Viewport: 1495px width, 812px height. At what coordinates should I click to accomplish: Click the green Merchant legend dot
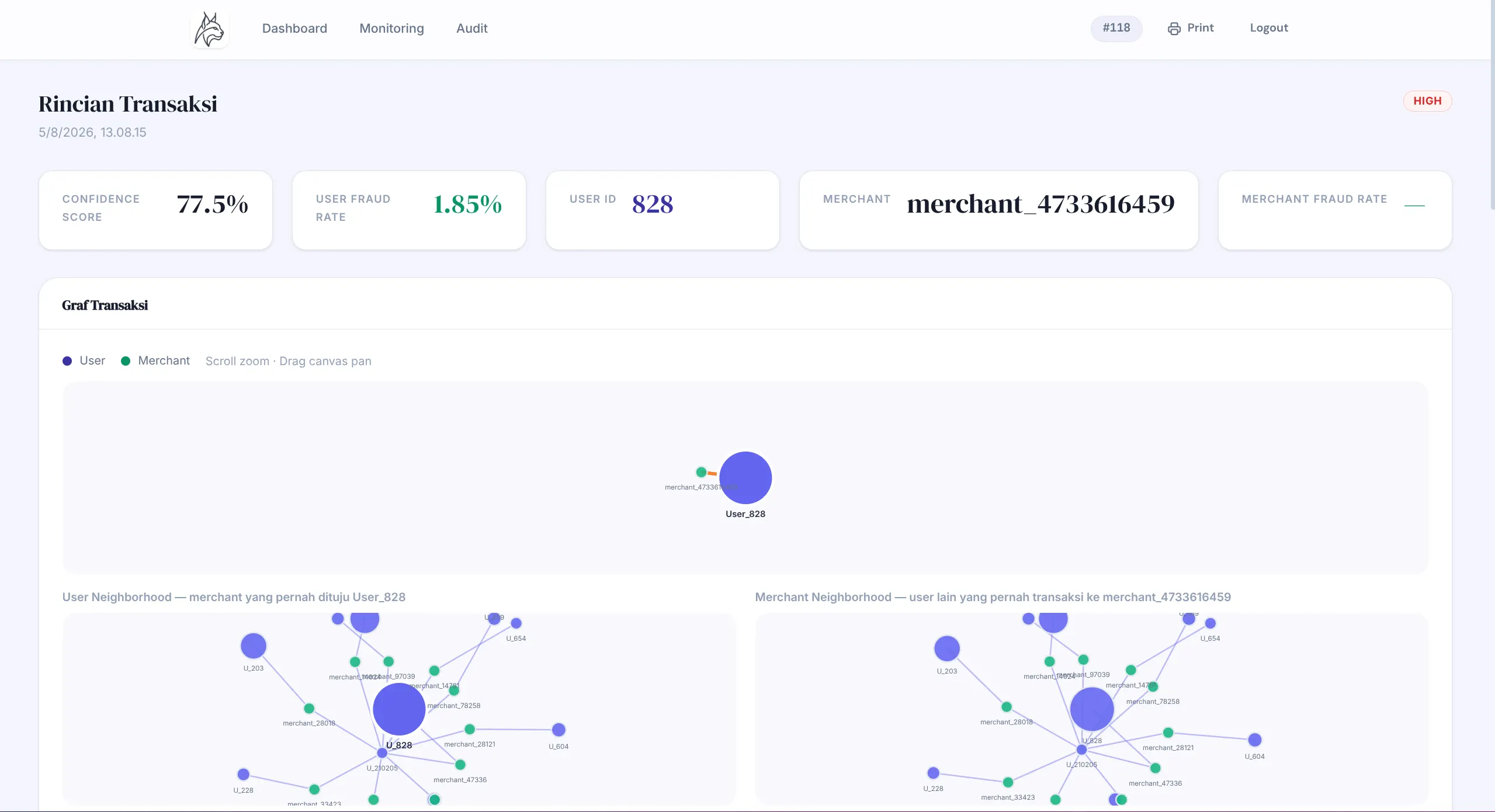[125, 361]
